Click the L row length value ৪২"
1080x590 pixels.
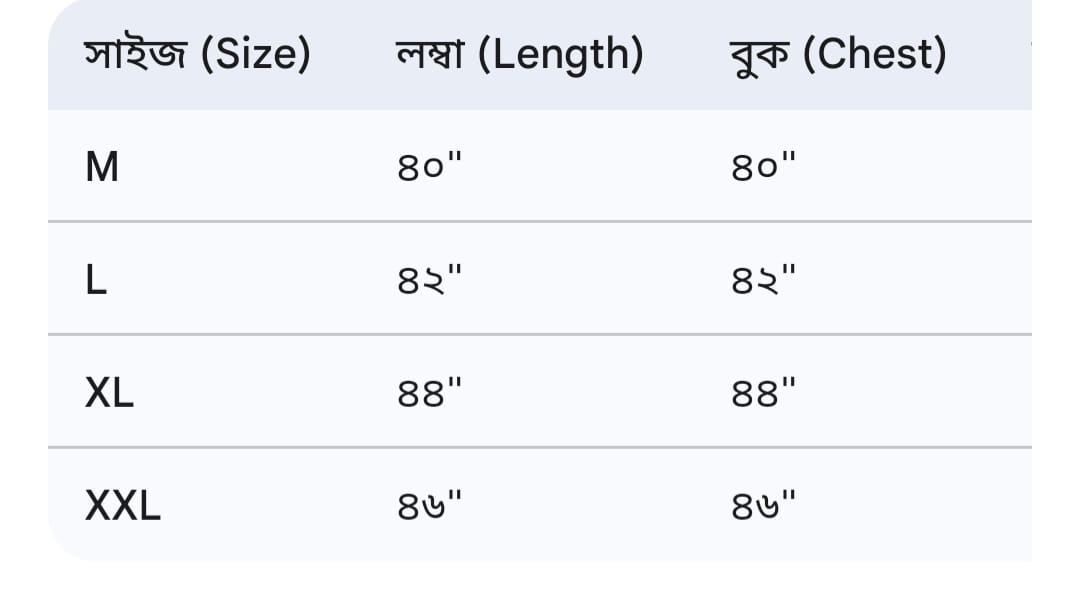point(430,279)
